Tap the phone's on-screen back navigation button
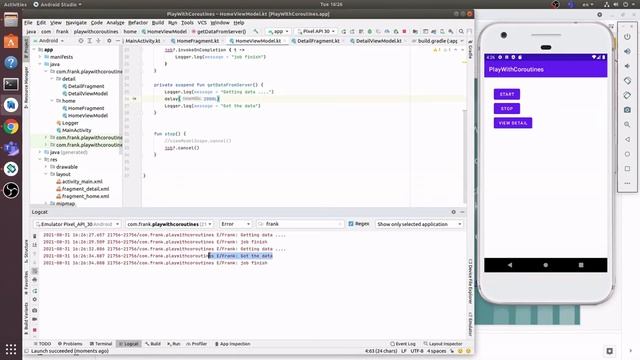Image resolution: width=640 pixels, height=360 pixels. pyautogui.click(x=510, y=265)
